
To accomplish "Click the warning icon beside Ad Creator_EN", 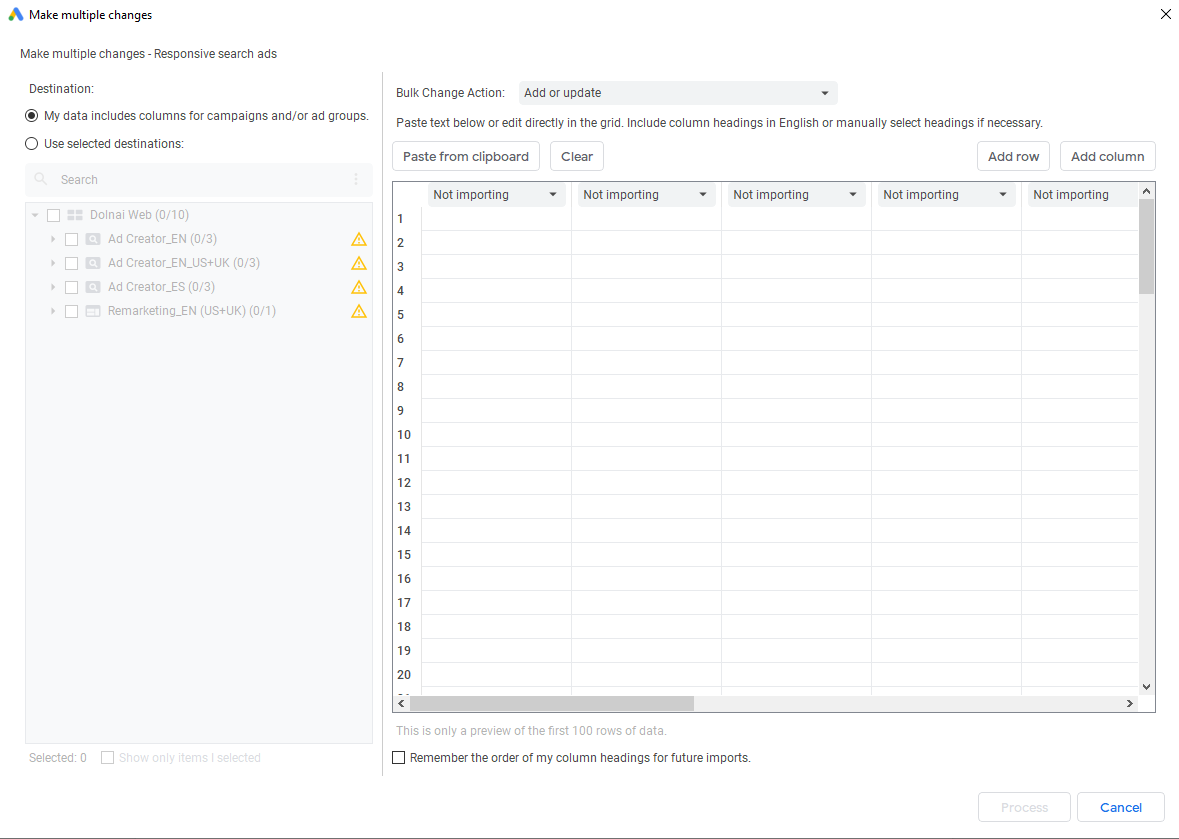I will coord(359,239).
